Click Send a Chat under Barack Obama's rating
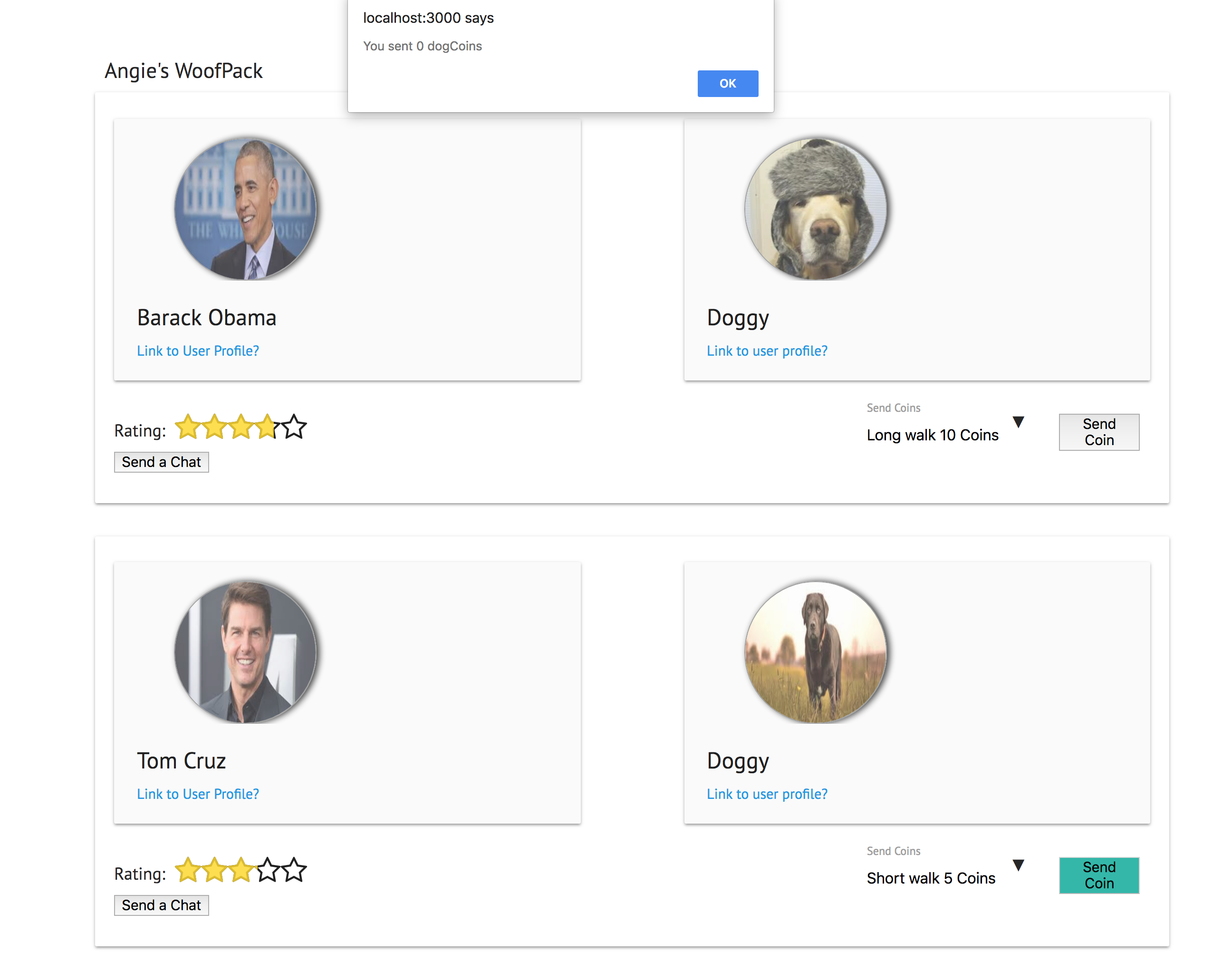1232x972 pixels. click(x=161, y=462)
